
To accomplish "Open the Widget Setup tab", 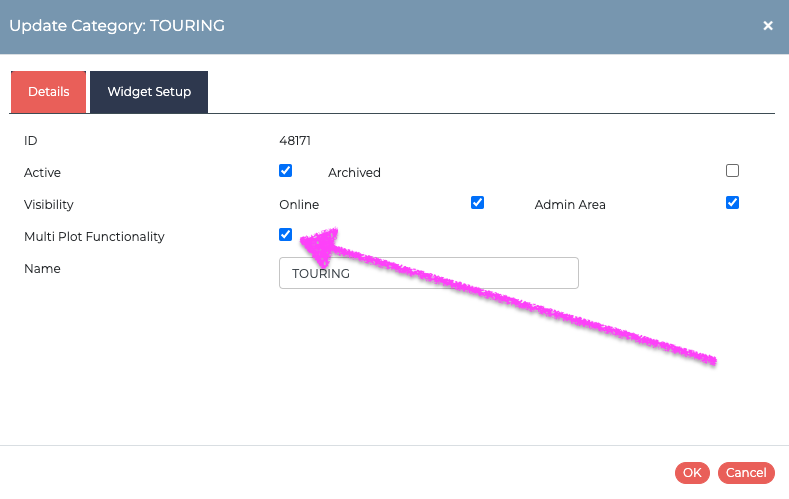I will [149, 92].
